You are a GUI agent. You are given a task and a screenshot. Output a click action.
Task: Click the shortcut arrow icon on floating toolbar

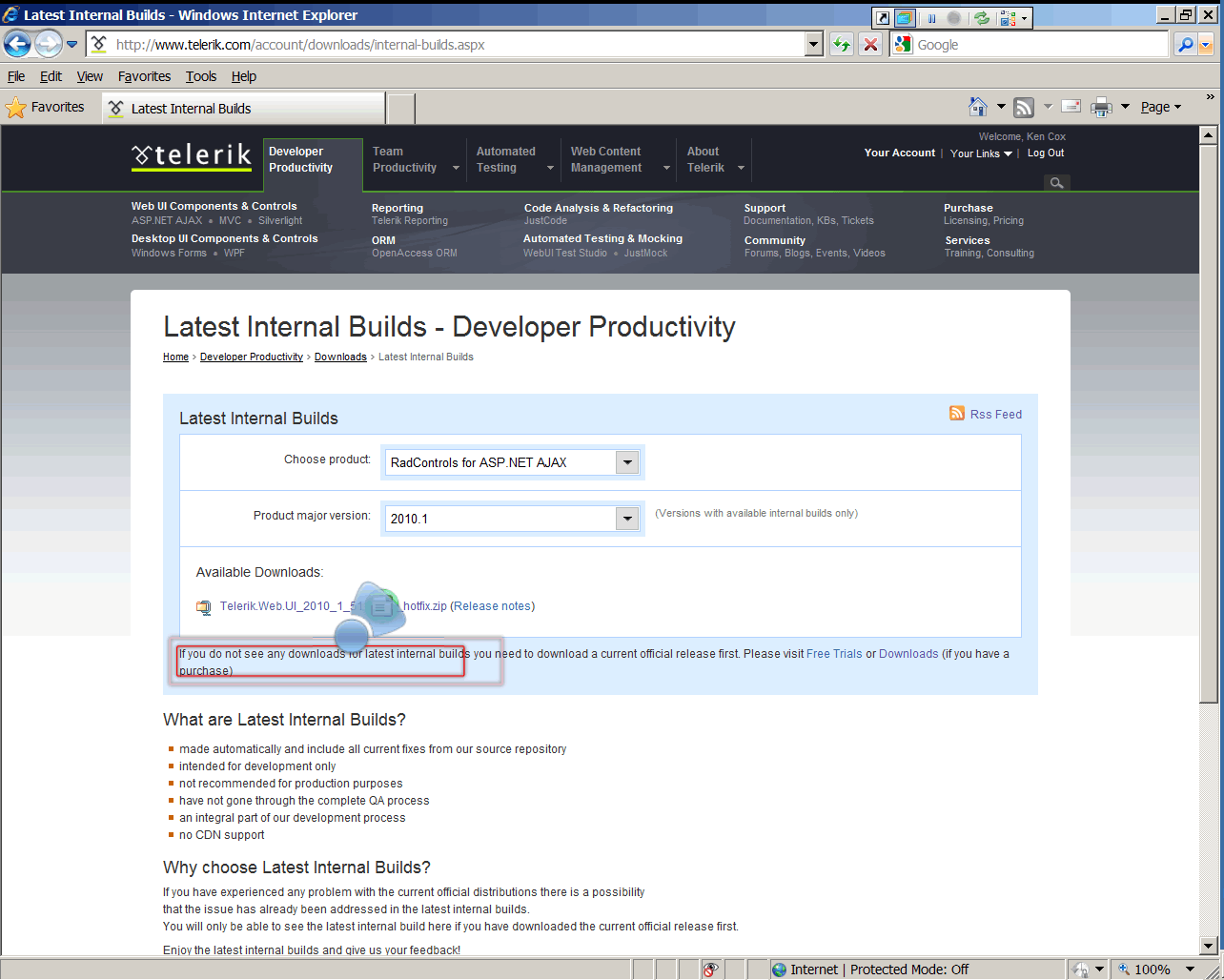click(x=882, y=18)
